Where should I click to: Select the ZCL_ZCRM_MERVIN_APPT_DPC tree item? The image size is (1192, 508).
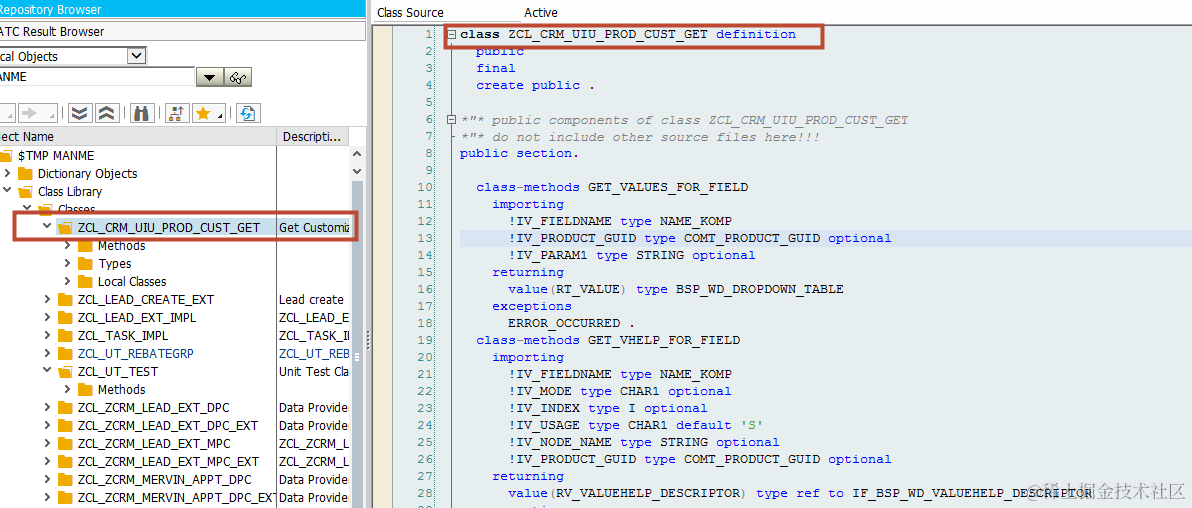[164, 480]
